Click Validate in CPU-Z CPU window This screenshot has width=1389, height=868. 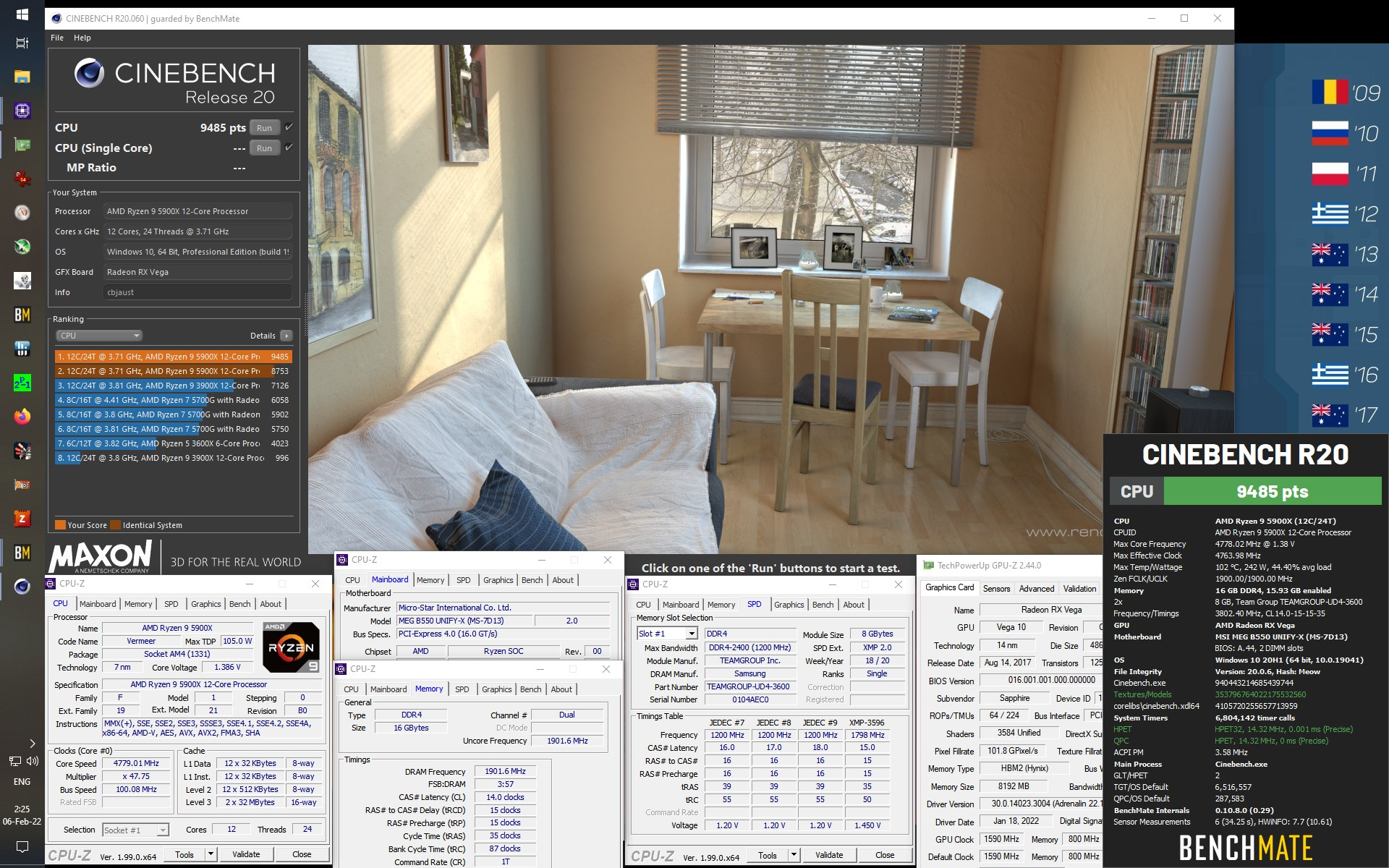coord(246,854)
